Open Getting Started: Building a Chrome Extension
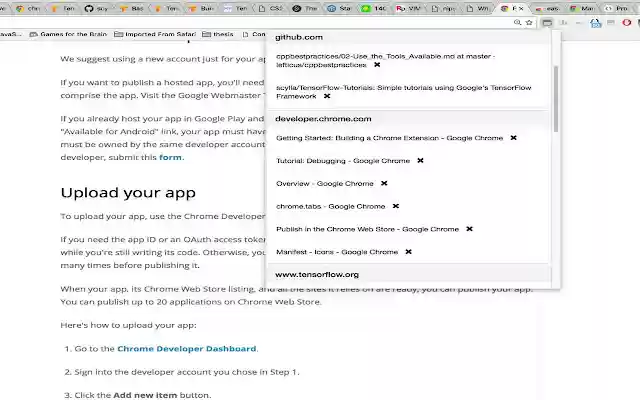The image size is (640, 400). point(389,138)
